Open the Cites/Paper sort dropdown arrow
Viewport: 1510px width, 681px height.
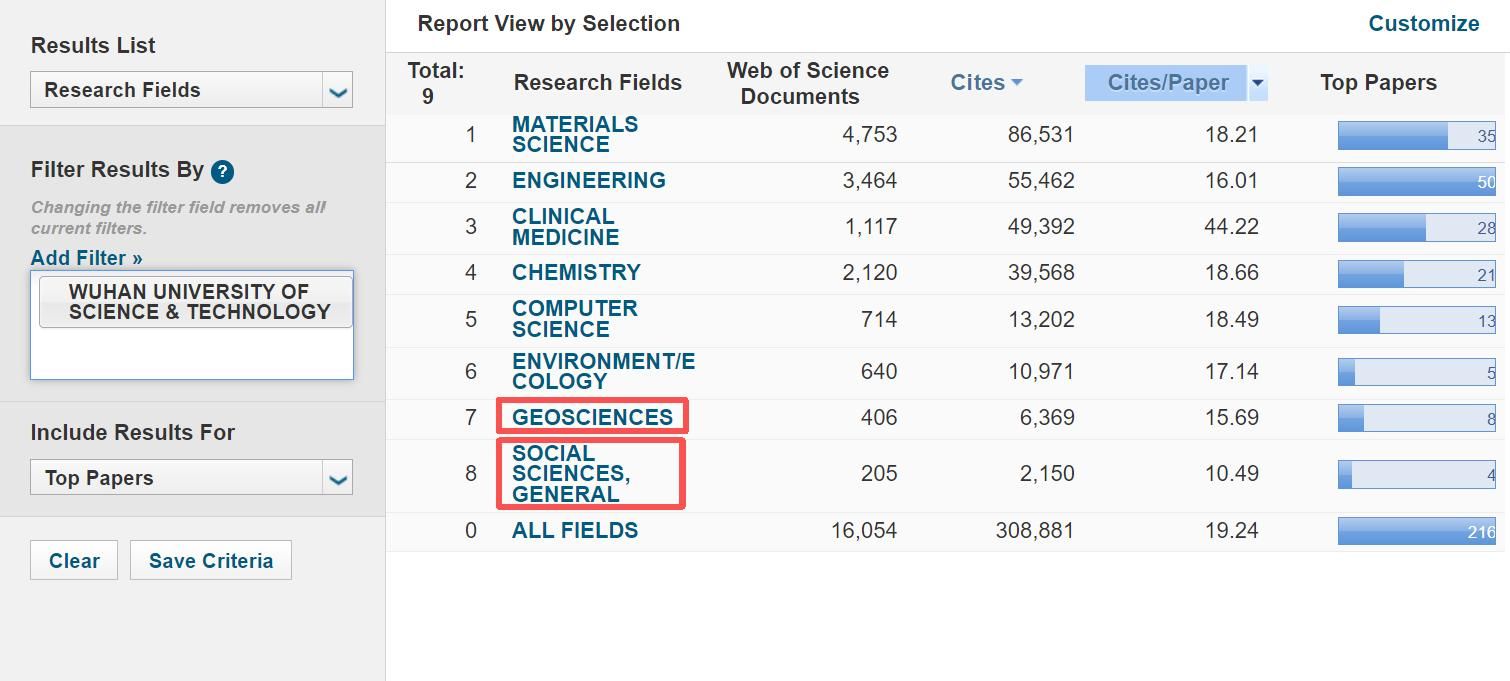tap(1258, 83)
